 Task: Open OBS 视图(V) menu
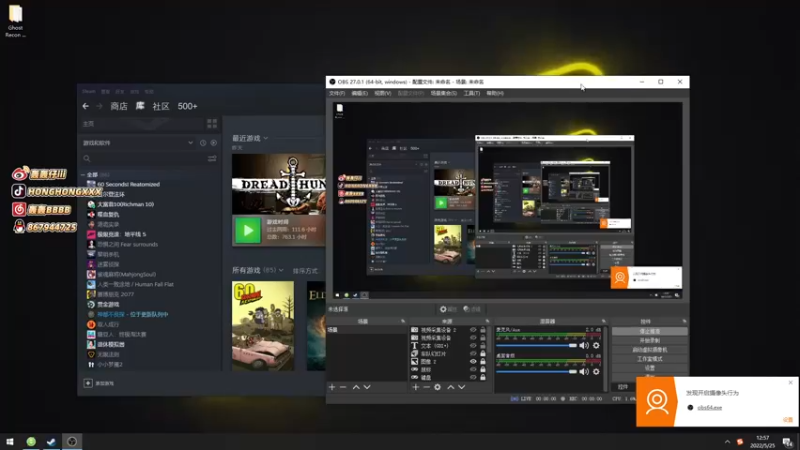point(383,93)
